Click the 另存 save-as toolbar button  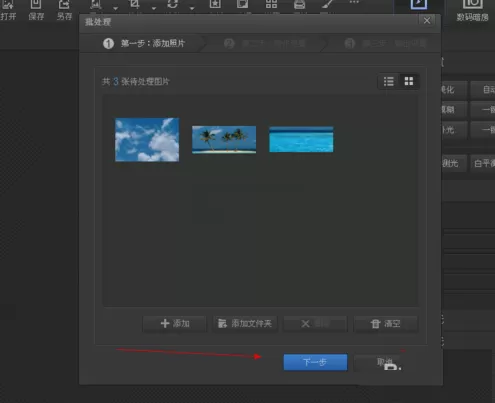tap(64, 10)
